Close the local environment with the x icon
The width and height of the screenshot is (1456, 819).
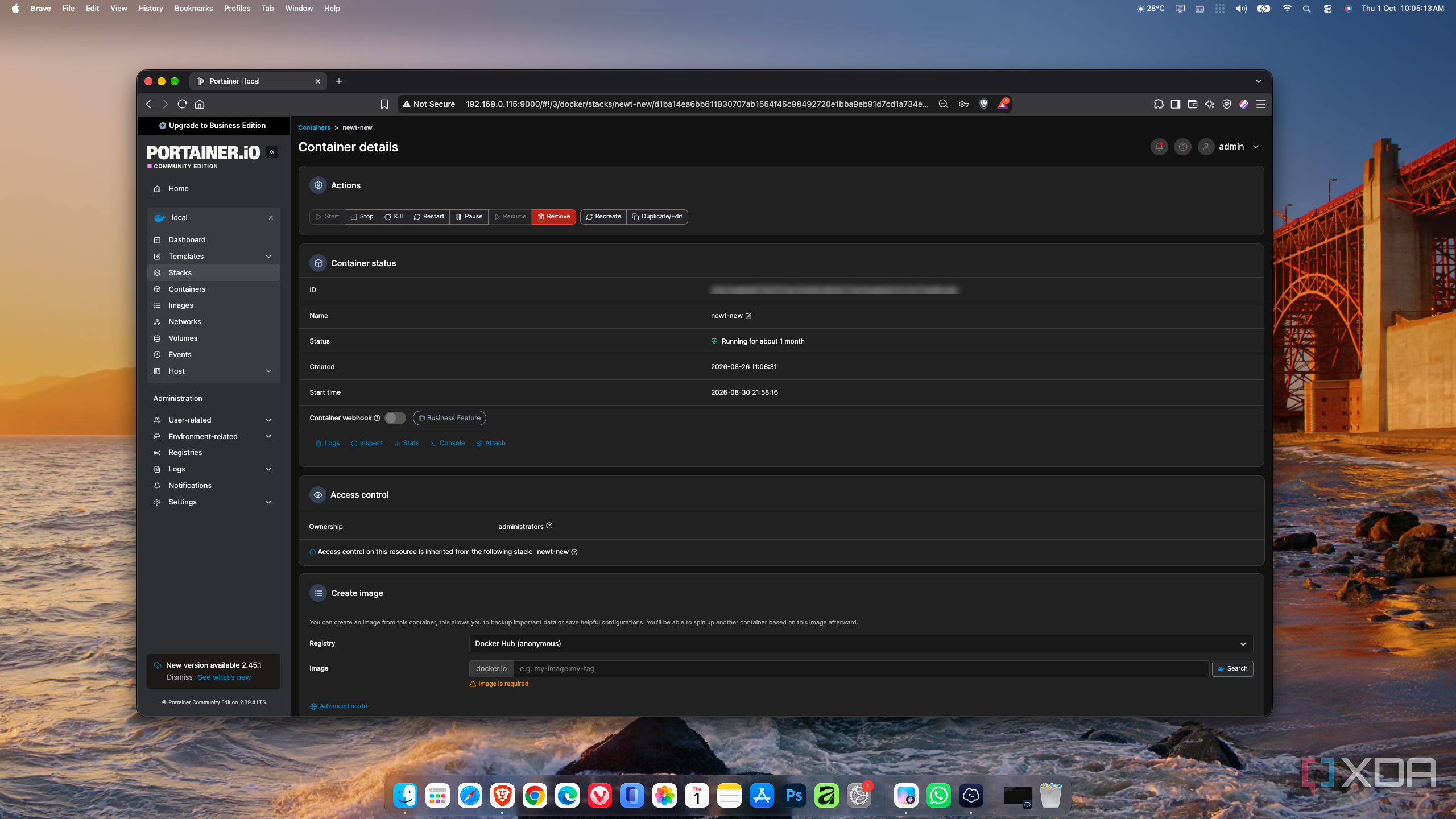(271, 218)
